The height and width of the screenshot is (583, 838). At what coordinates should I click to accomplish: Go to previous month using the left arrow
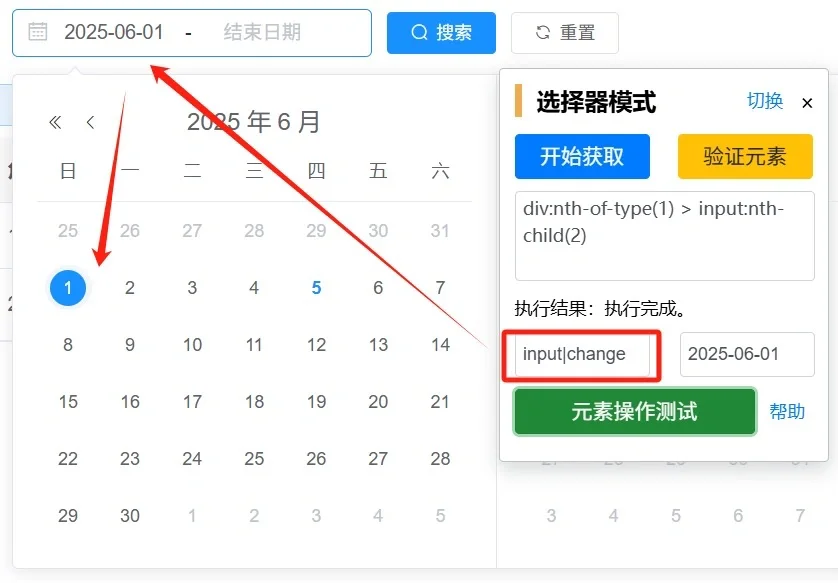(91, 121)
